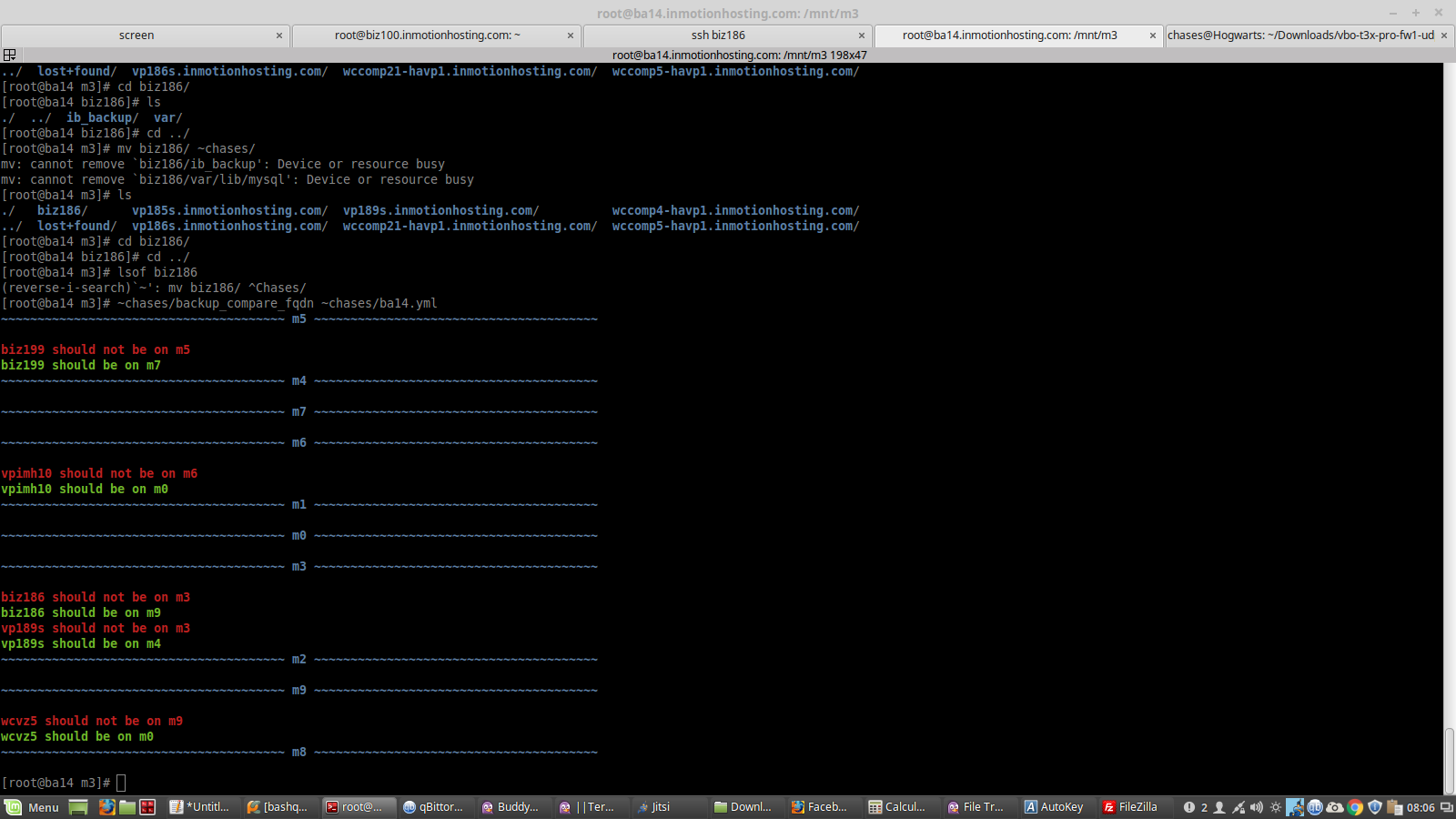Switch to the Jitsi taskbar window

tap(654, 807)
